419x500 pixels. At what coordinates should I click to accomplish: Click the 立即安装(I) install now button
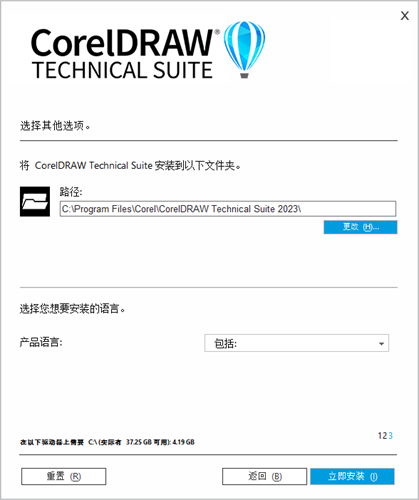(x=352, y=476)
